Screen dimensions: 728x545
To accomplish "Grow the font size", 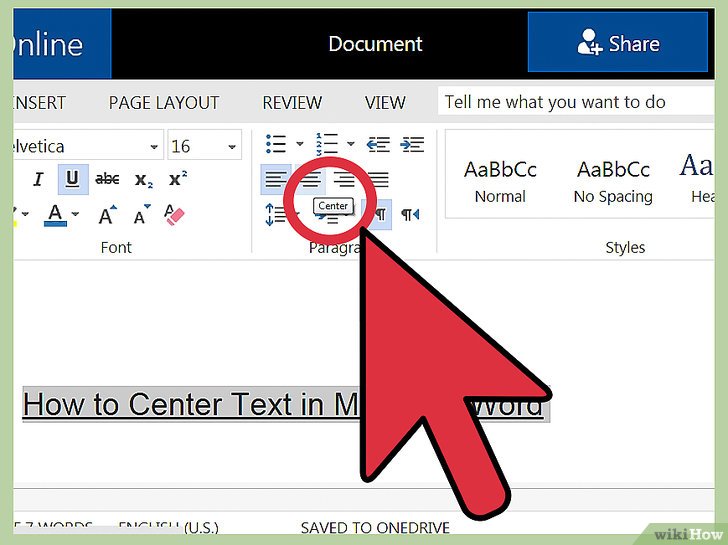I will point(107,215).
